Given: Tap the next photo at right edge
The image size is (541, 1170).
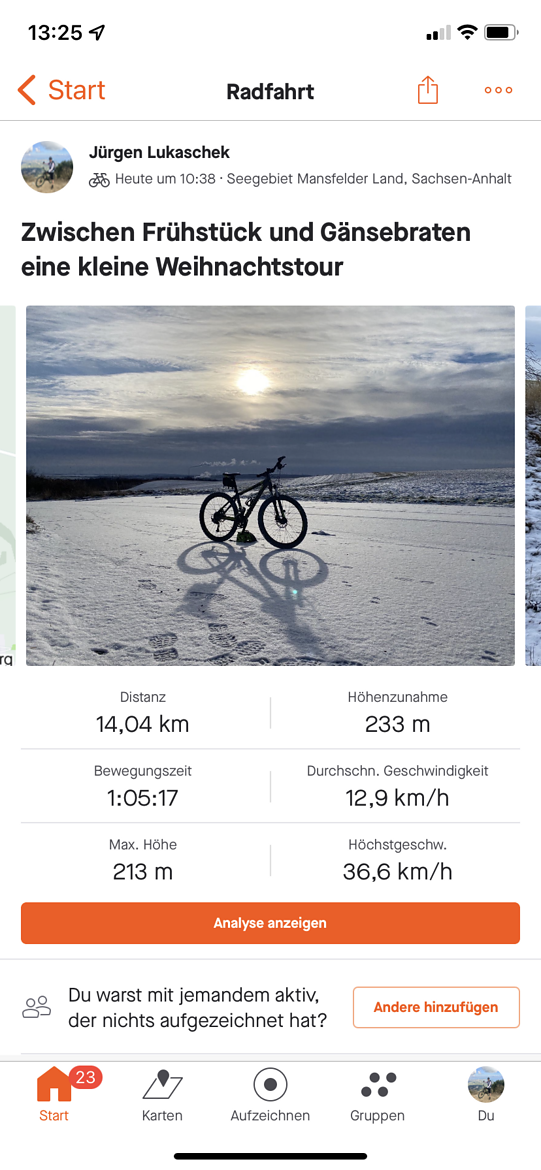Looking at the screenshot, I should point(533,485).
